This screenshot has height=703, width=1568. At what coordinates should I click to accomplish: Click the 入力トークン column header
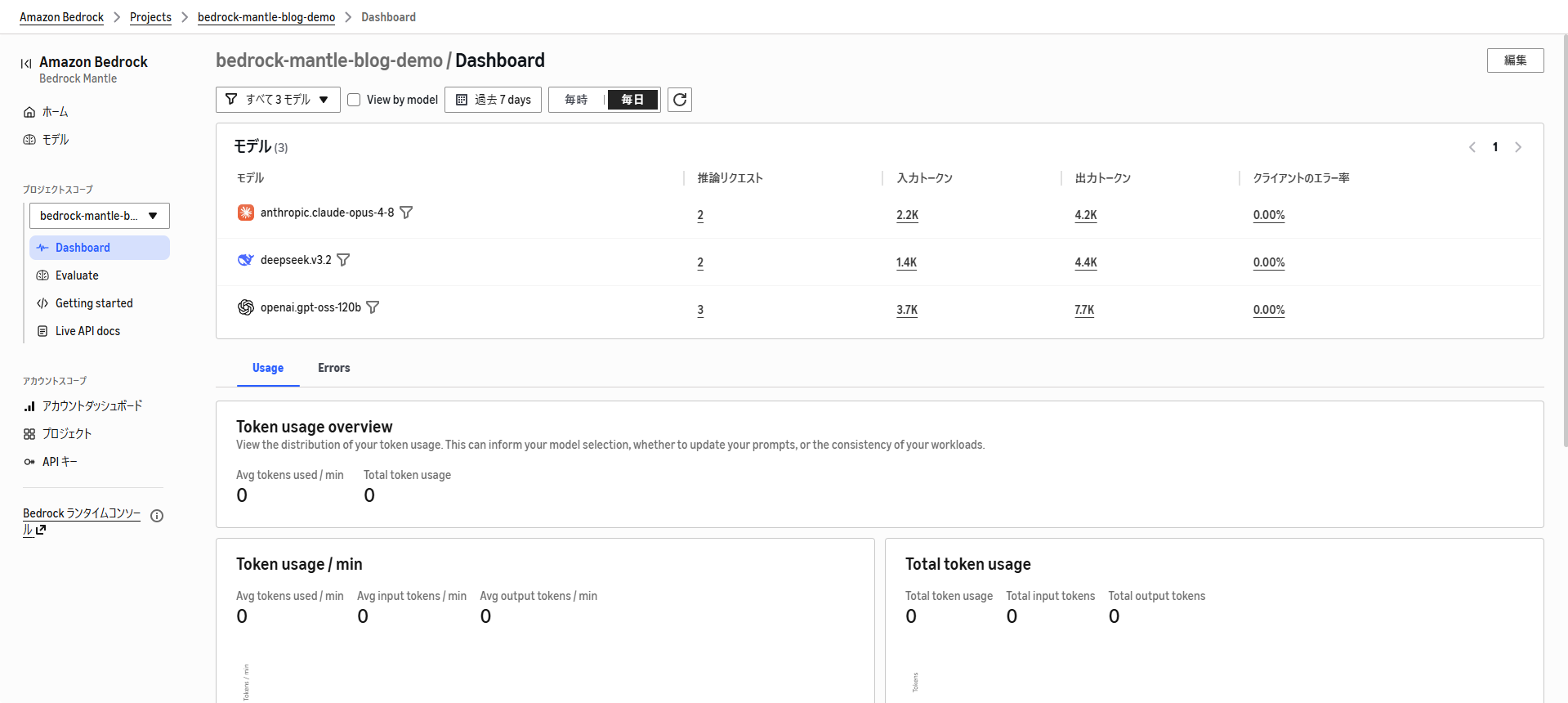[x=924, y=178]
